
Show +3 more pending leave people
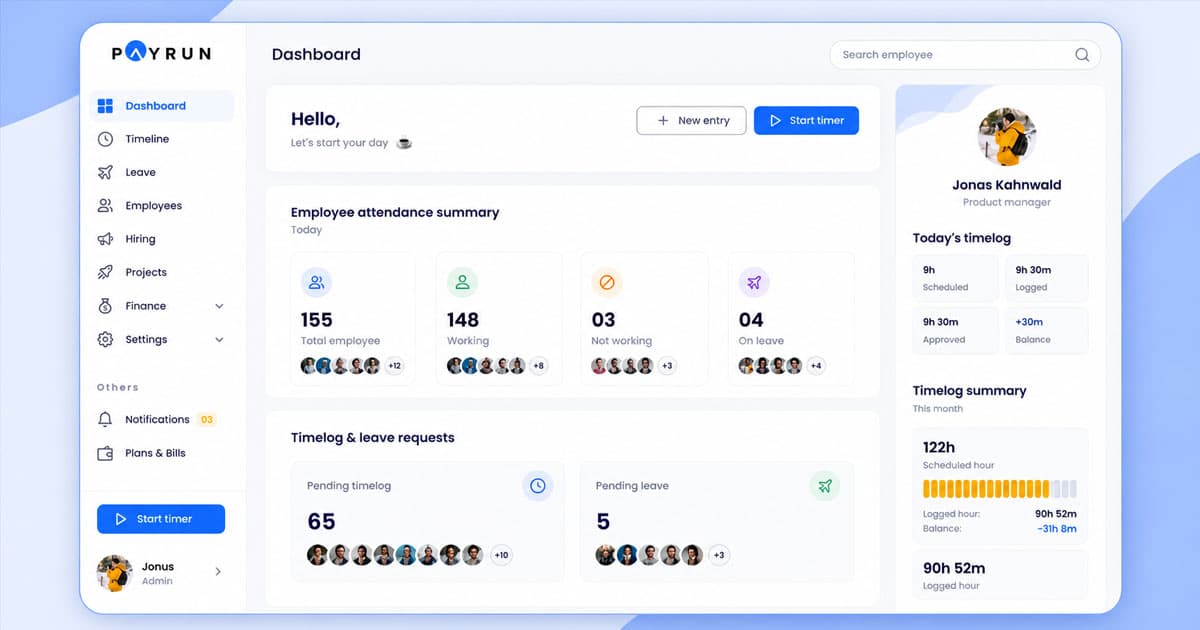(719, 555)
